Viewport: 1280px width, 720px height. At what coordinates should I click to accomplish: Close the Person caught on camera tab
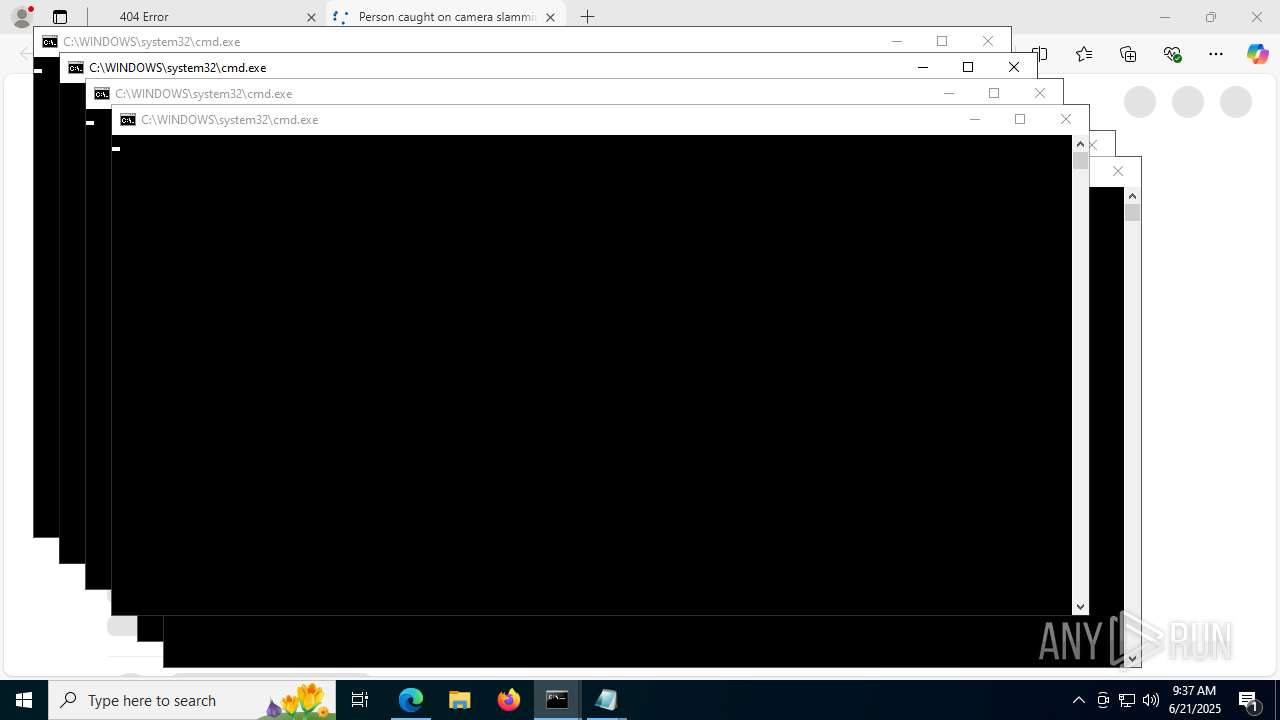550,17
